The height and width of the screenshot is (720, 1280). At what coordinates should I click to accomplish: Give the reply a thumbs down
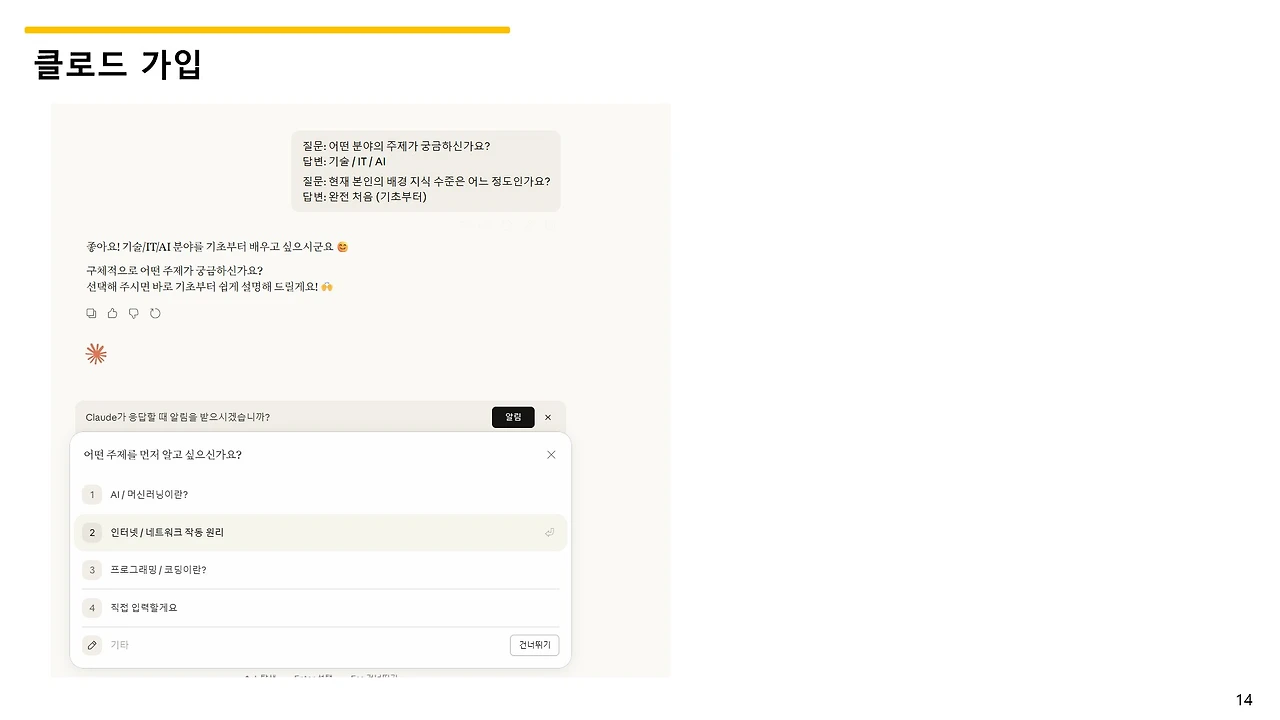(134, 313)
